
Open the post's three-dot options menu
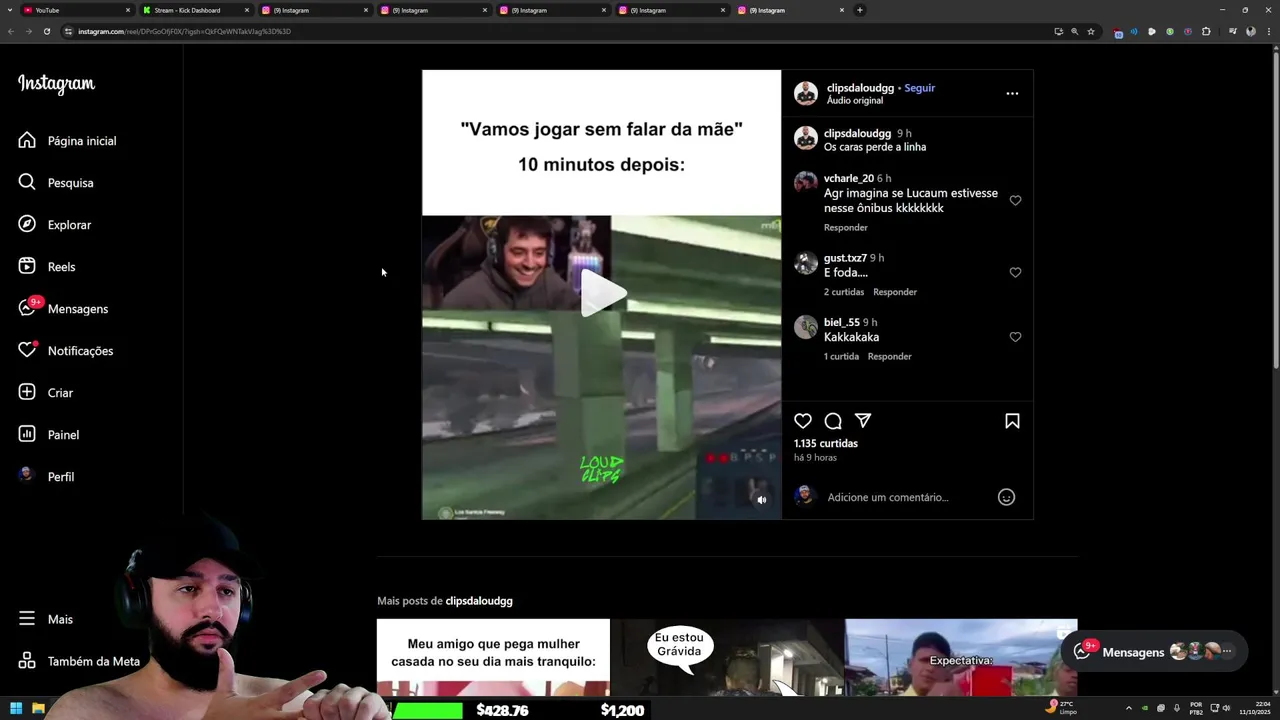point(1012,93)
